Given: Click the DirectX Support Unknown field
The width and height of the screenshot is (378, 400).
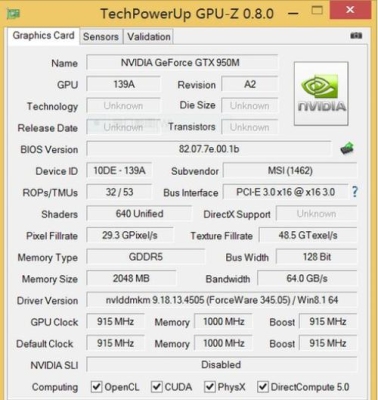Looking at the screenshot, I should coord(316,214).
